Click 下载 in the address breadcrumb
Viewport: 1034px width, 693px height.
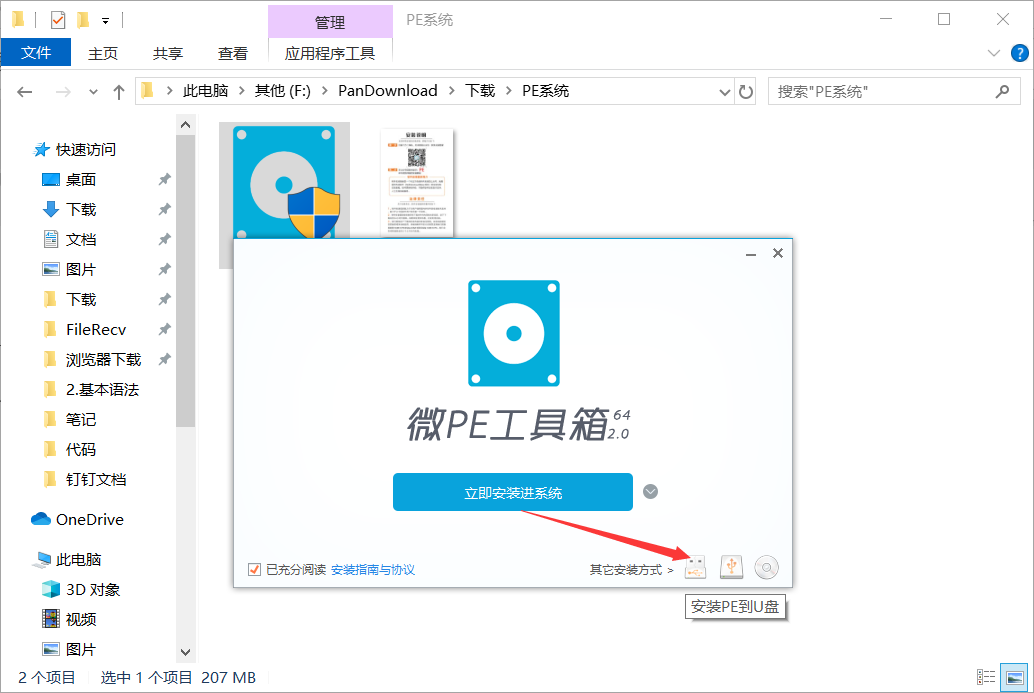click(x=480, y=90)
